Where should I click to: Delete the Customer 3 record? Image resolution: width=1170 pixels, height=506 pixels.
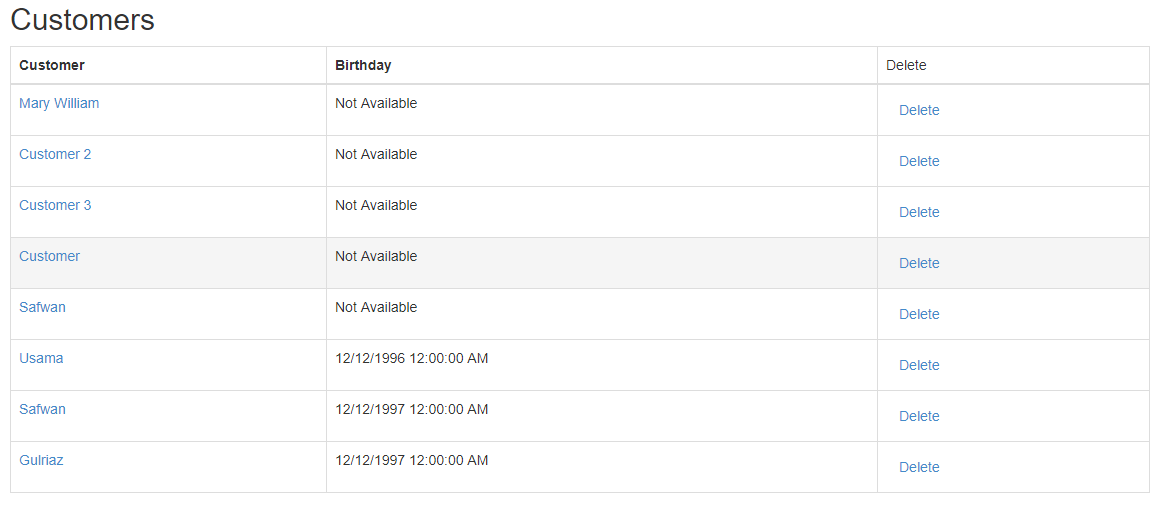919,212
